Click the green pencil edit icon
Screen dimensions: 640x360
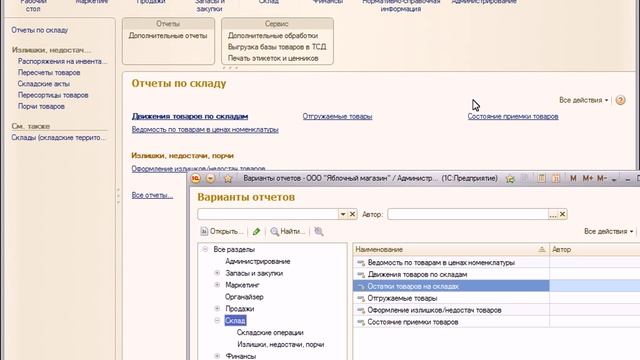tap(256, 231)
